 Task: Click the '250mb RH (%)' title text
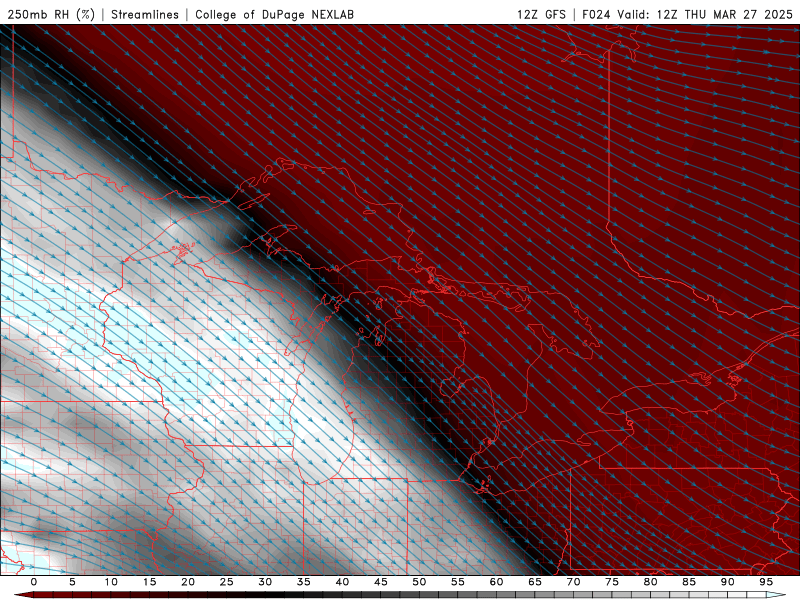click(51, 14)
